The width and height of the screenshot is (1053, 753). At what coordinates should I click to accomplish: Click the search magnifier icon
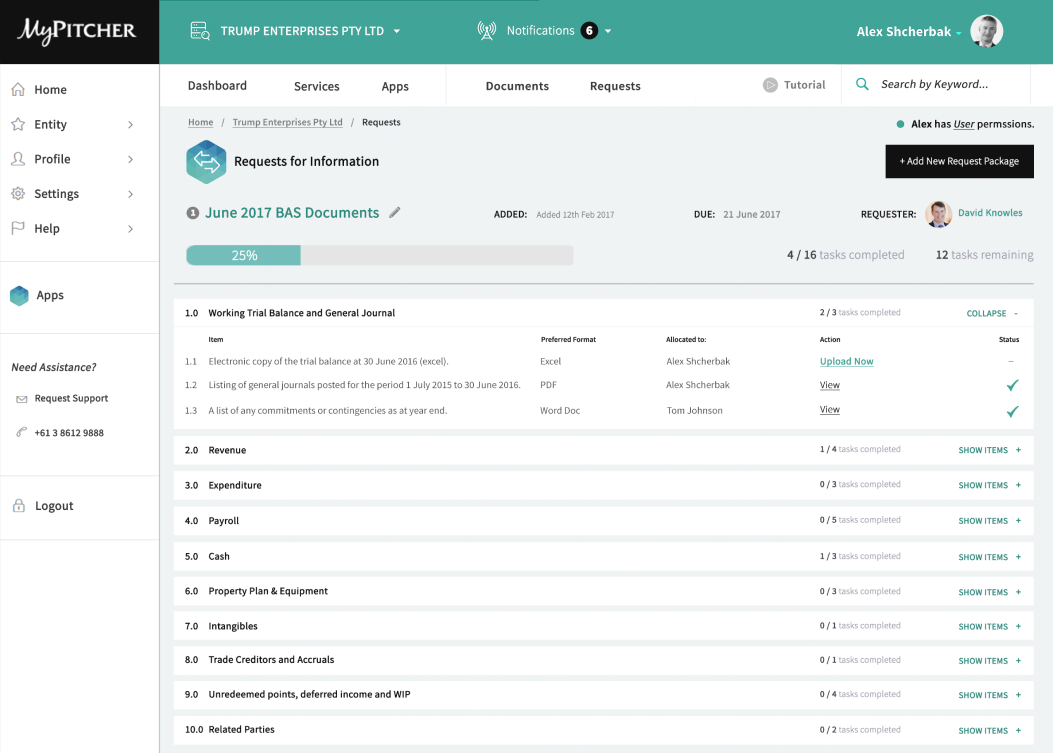(862, 85)
